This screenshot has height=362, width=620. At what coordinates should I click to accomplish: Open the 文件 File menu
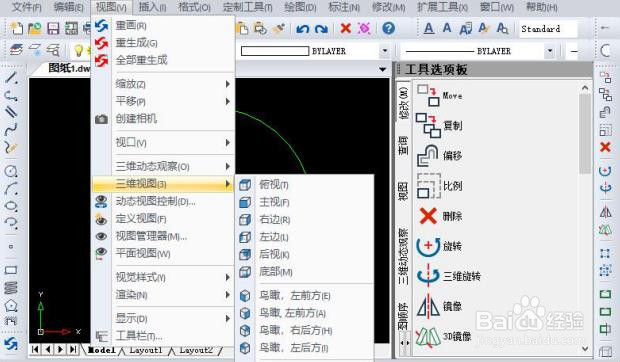[26, 7]
